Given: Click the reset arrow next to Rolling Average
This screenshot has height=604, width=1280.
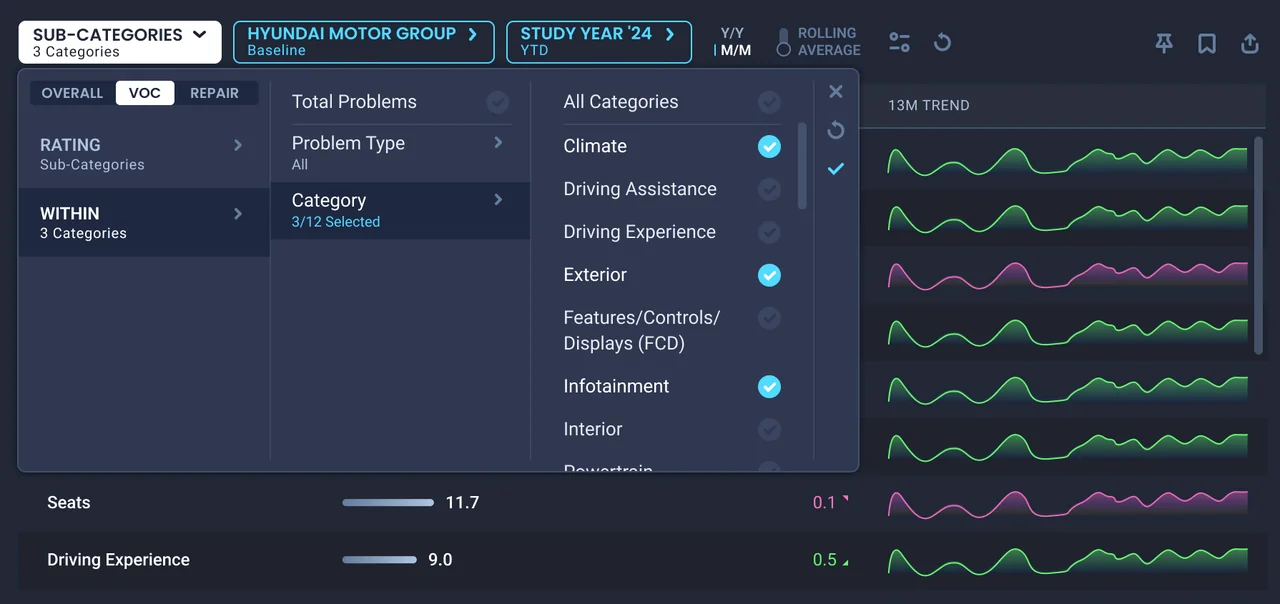Looking at the screenshot, I should tap(942, 42).
